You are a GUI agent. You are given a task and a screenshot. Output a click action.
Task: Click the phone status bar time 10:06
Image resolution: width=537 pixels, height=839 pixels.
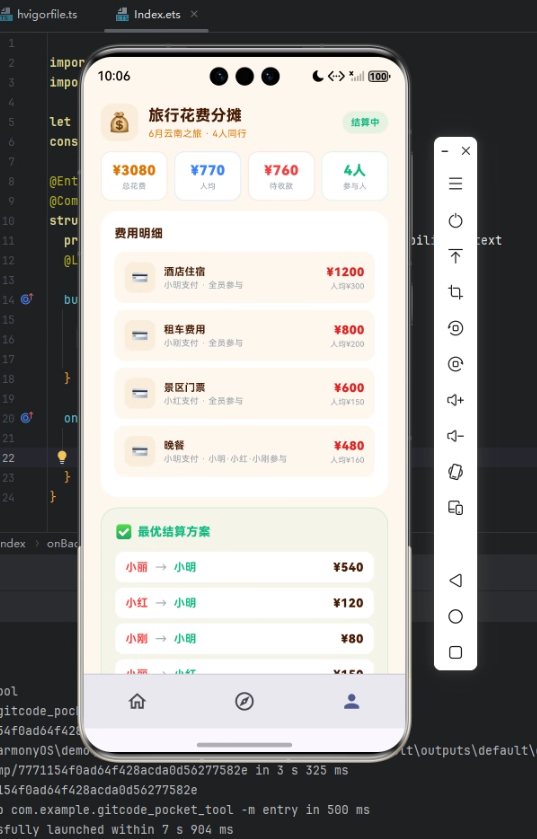[x=114, y=76]
